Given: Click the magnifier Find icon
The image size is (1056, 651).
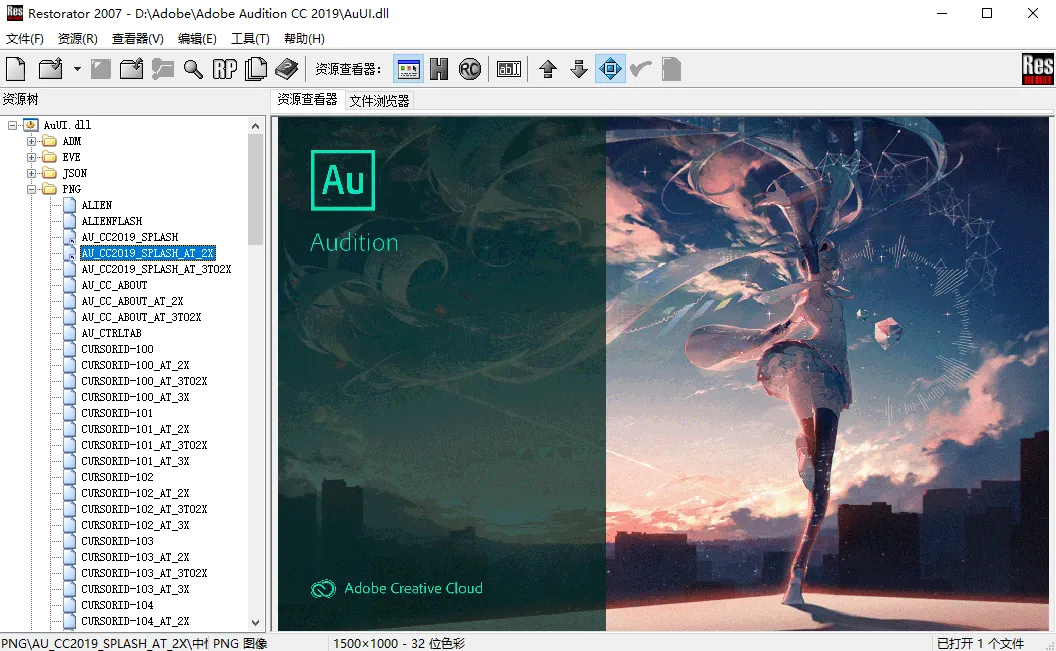Looking at the screenshot, I should (193, 69).
